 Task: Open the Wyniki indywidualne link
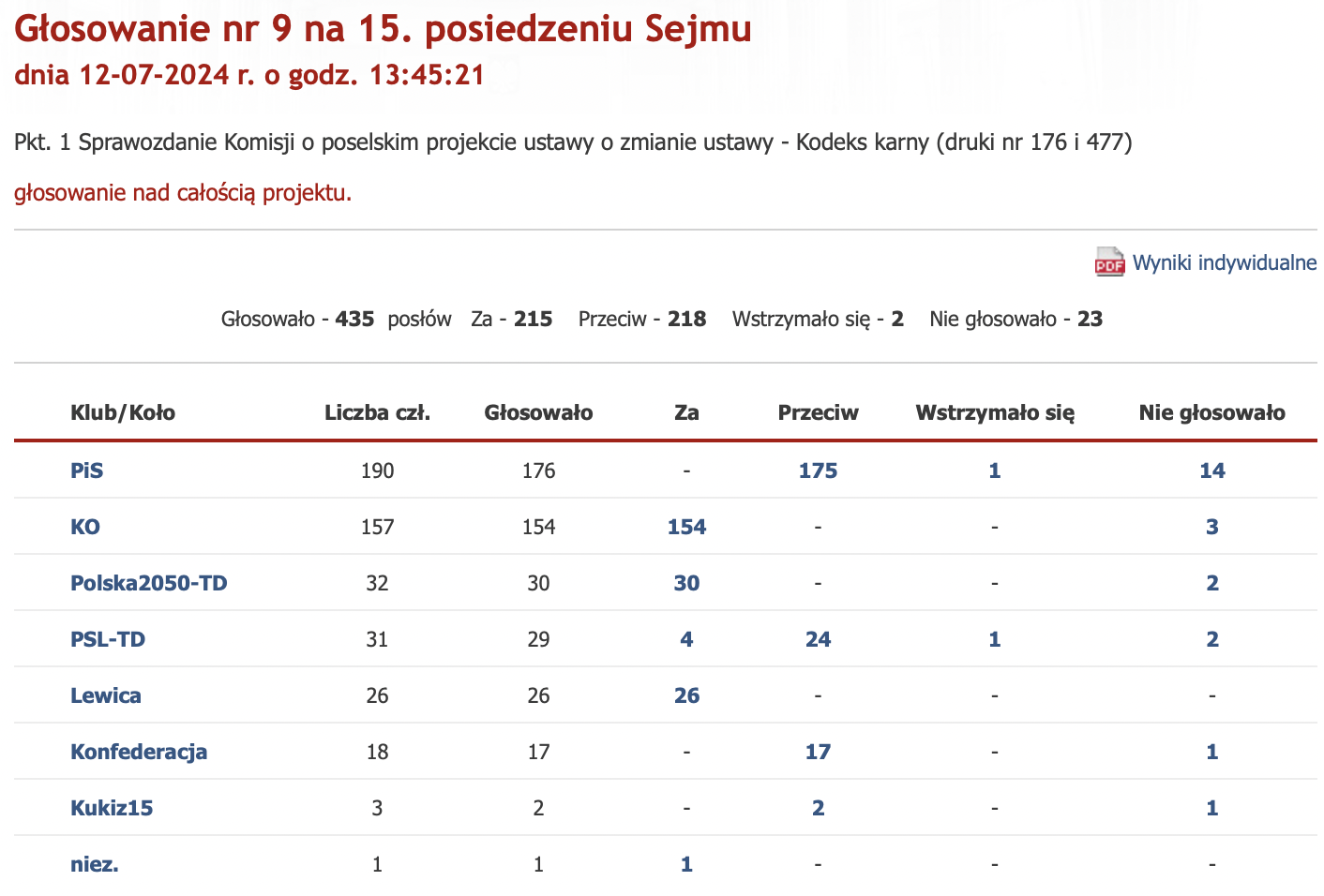(1225, 262)
